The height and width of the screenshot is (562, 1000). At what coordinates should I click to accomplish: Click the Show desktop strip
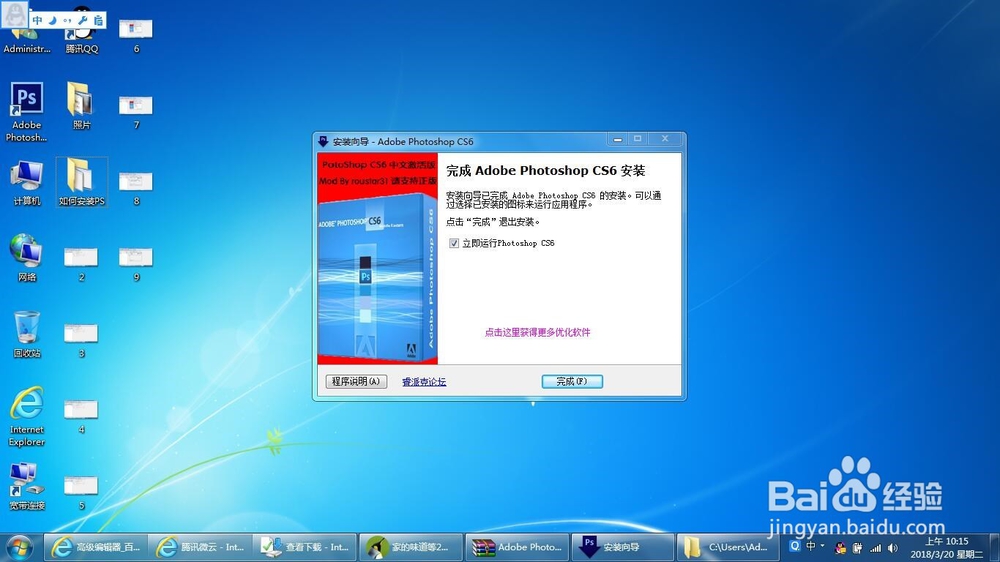coord(995,548)
